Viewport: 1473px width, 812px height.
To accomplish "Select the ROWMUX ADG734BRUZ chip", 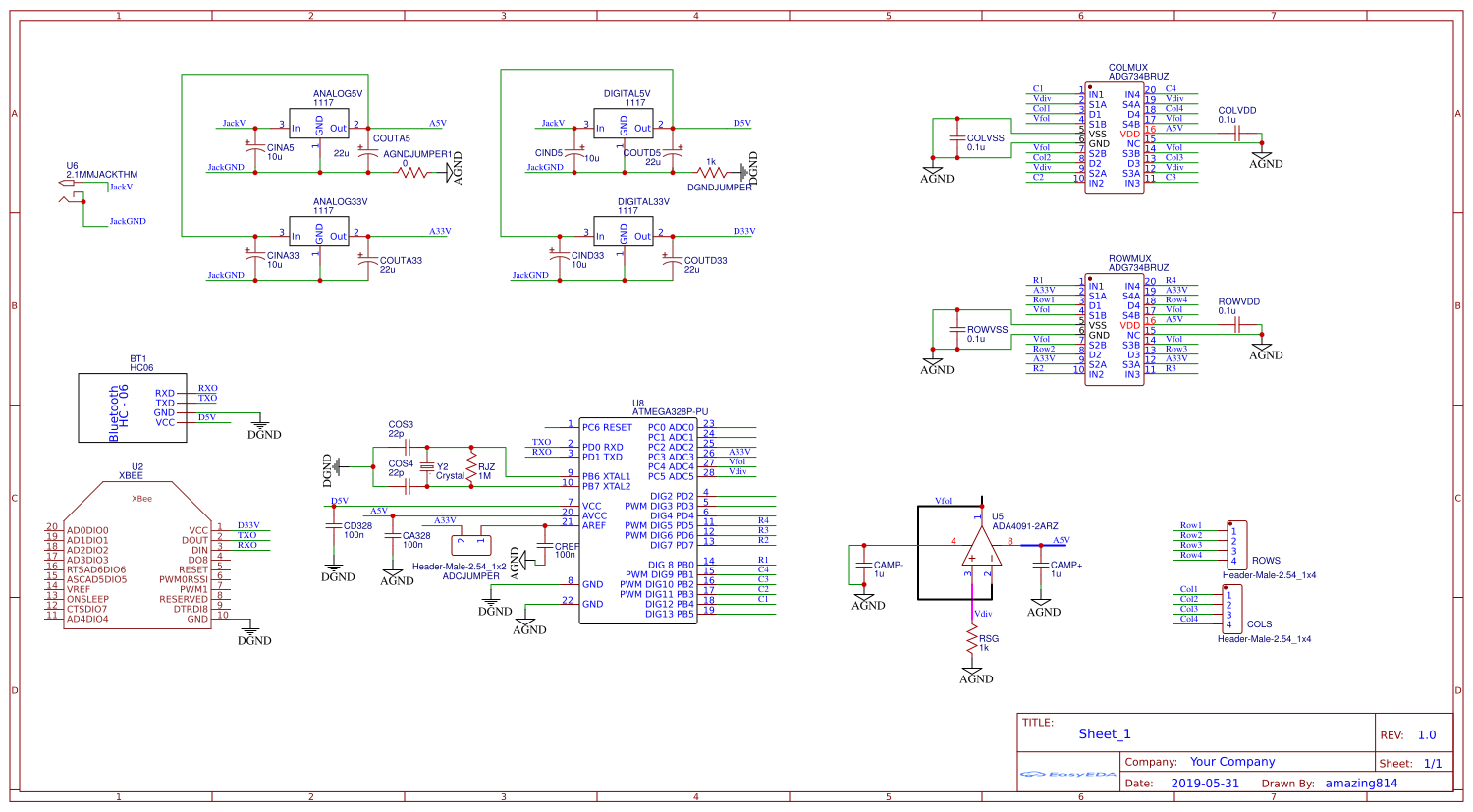I will coord(1114,330).
